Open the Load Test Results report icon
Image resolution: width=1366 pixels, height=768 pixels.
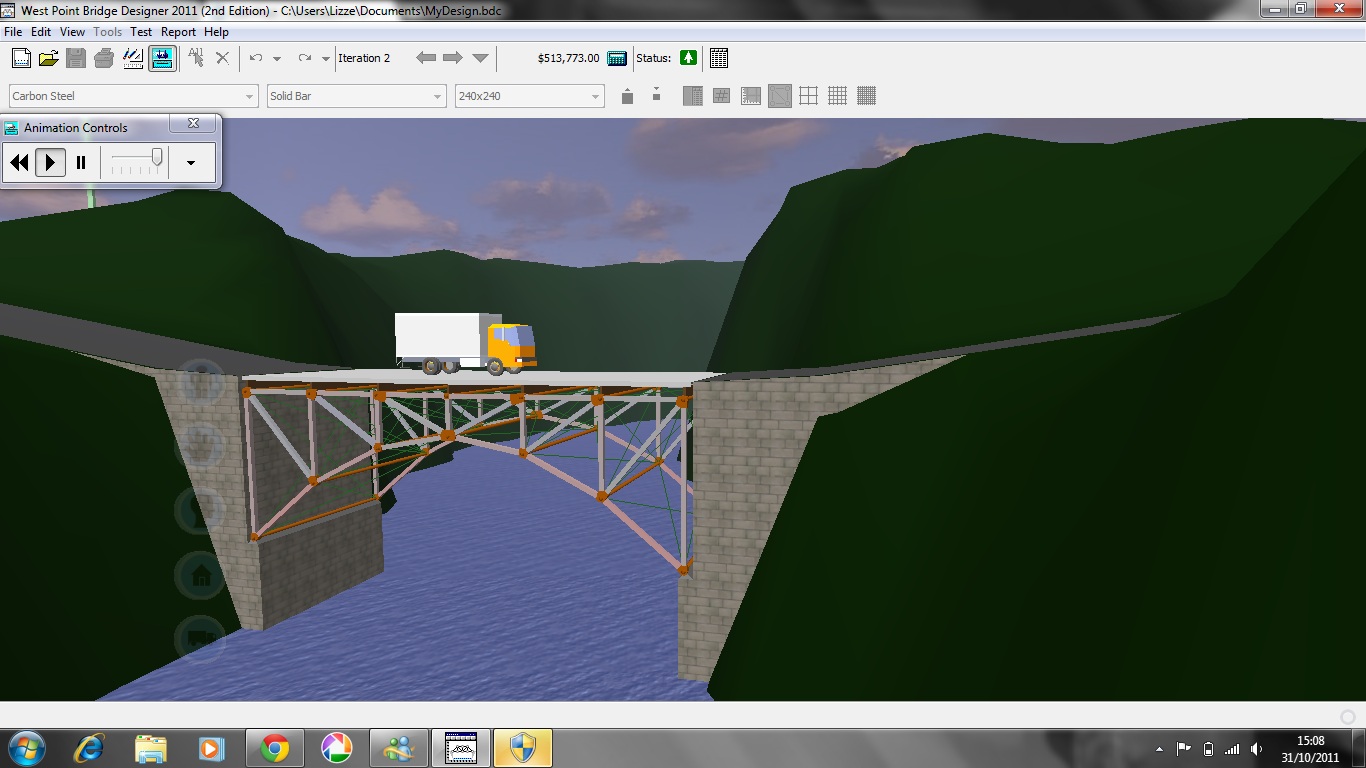(718, 58)
